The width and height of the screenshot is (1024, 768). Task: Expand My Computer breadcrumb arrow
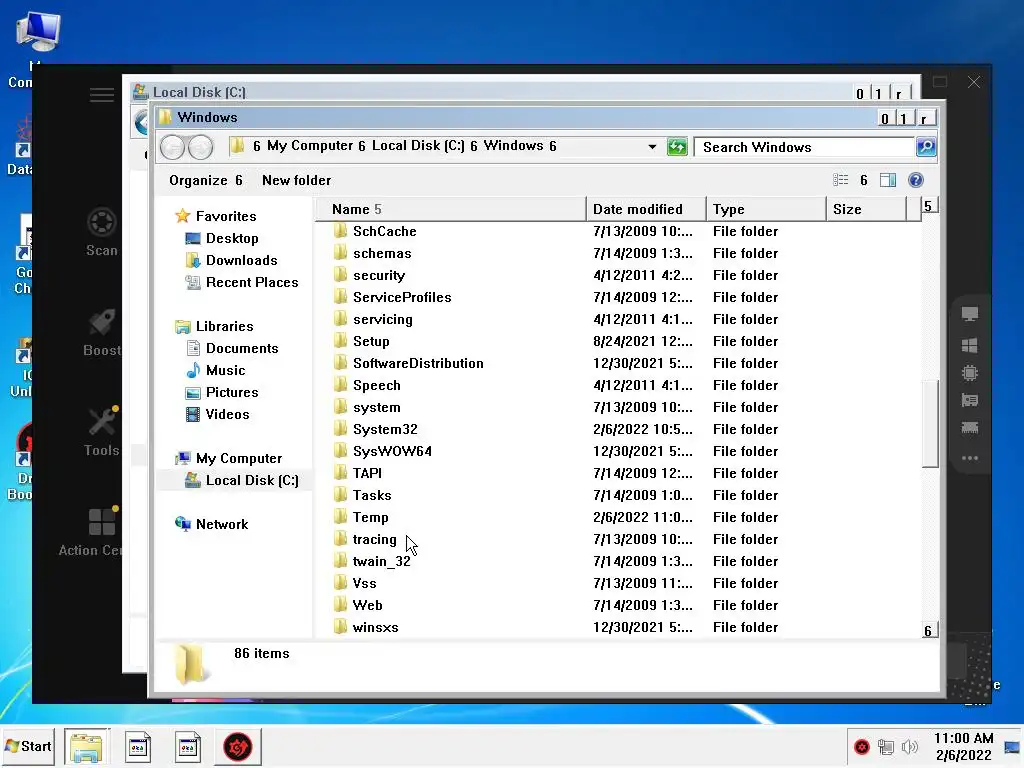(361, 146)
